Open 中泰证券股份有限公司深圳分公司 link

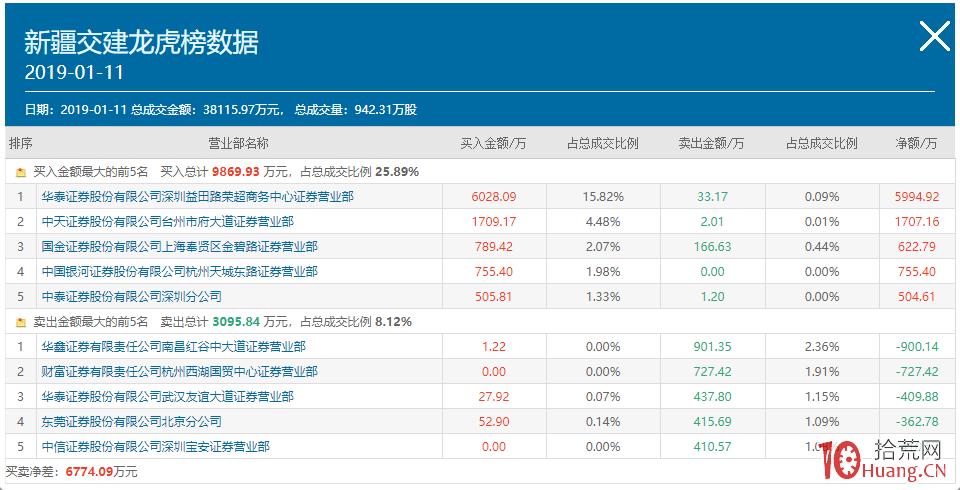coord(131,297)
